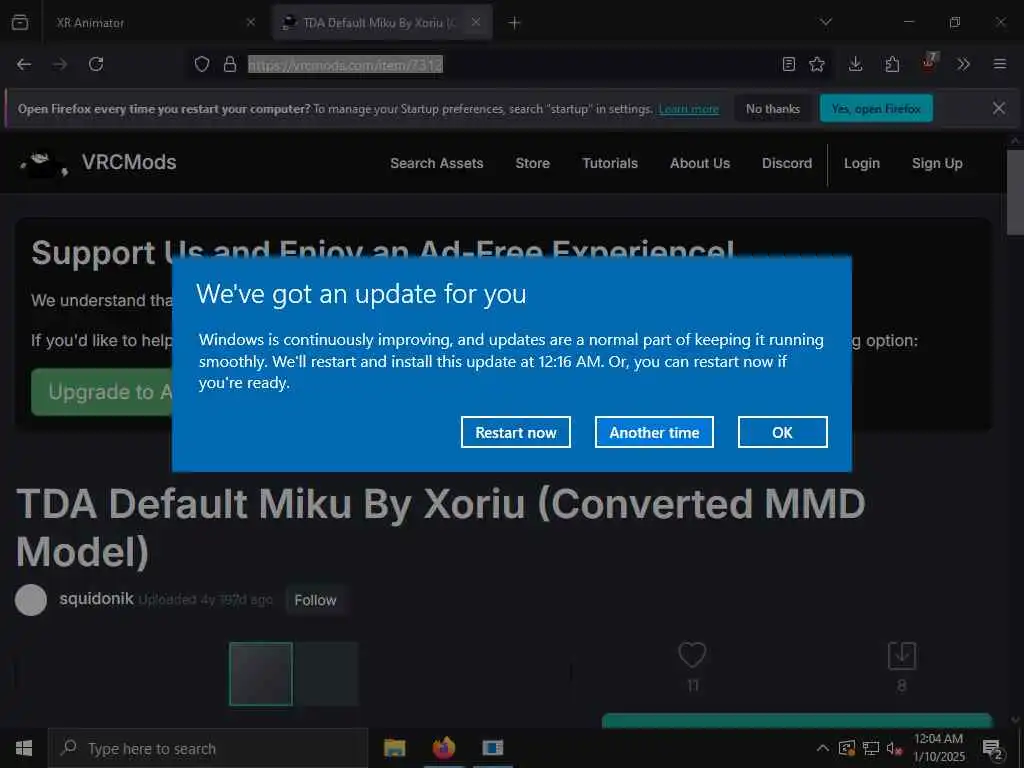The height and width of the screenshot is (768, 1024).
Task: Open About Us nav item
Action: 699,163
